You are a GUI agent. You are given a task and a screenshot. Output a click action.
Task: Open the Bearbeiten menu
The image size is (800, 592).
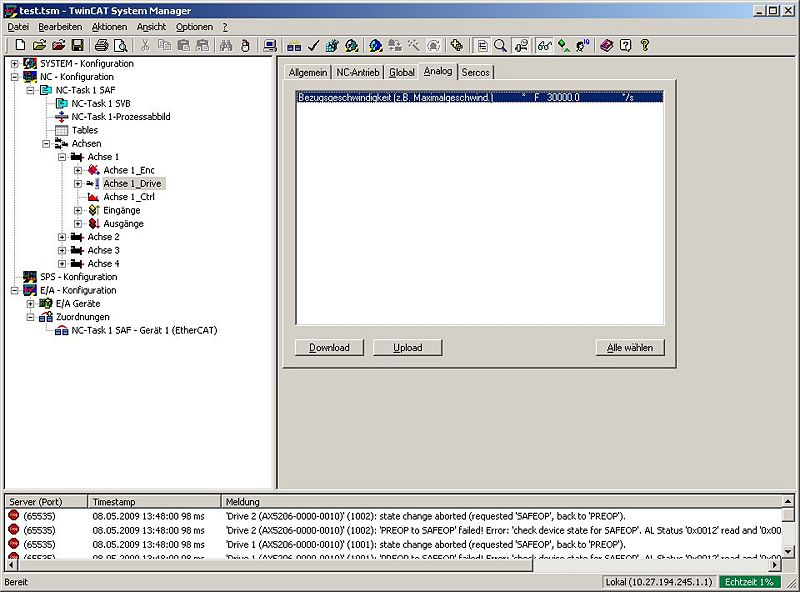click(x=60, y=27)
